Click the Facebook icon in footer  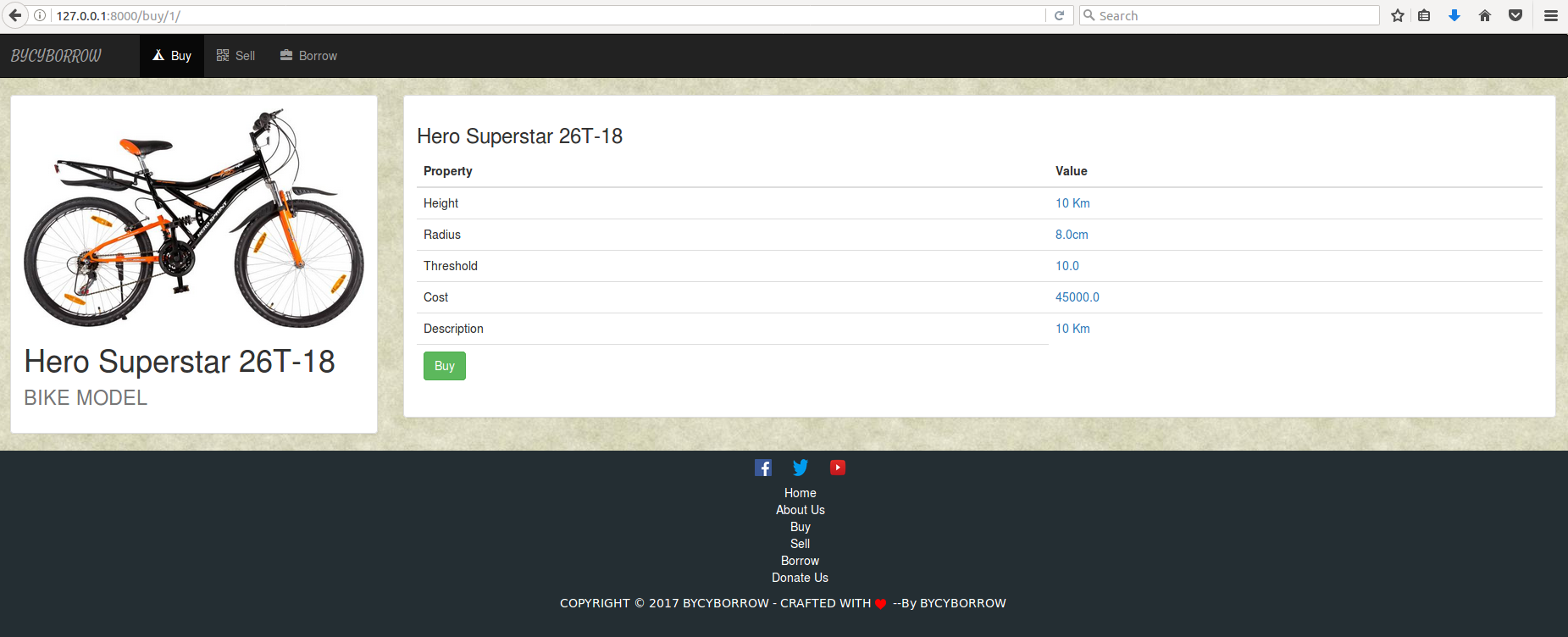click(x=763, y=468)
